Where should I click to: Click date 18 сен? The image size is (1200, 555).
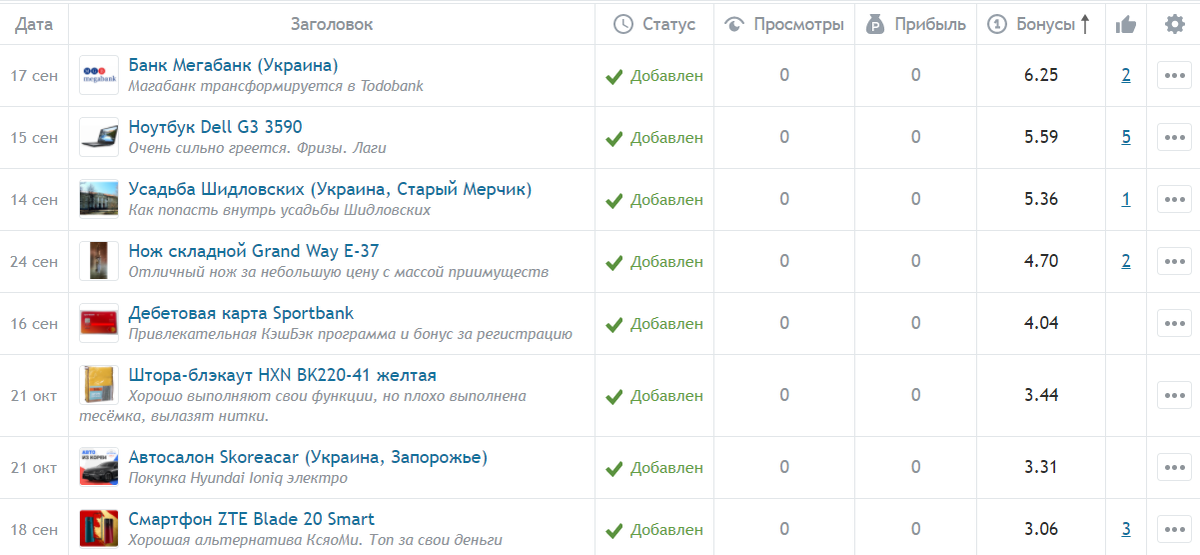pyautogui.click(x=34, y=530)
